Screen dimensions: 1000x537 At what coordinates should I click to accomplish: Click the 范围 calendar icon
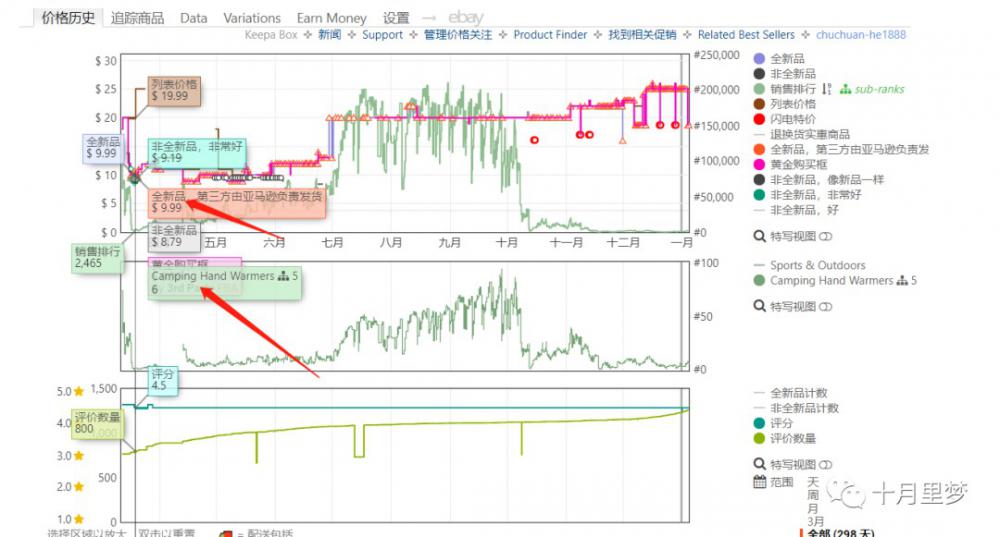[x=760, y=482]
